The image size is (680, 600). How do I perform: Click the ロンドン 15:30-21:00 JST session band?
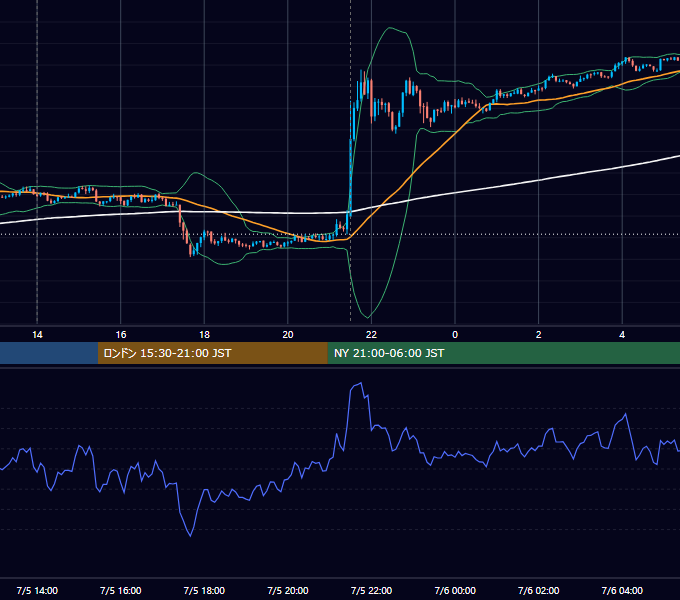[212, 353]
